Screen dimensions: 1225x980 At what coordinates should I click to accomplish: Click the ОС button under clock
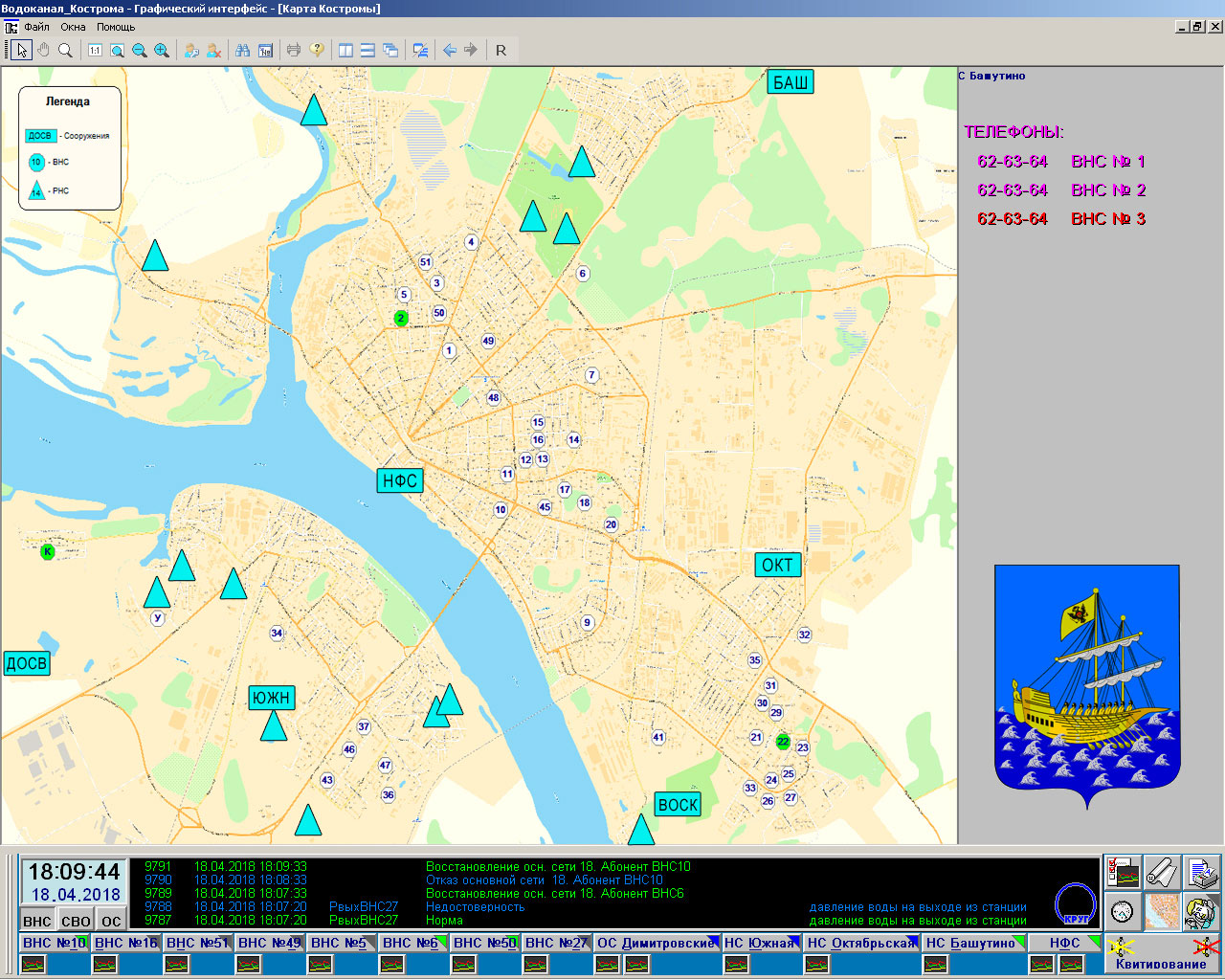[112, 921]
